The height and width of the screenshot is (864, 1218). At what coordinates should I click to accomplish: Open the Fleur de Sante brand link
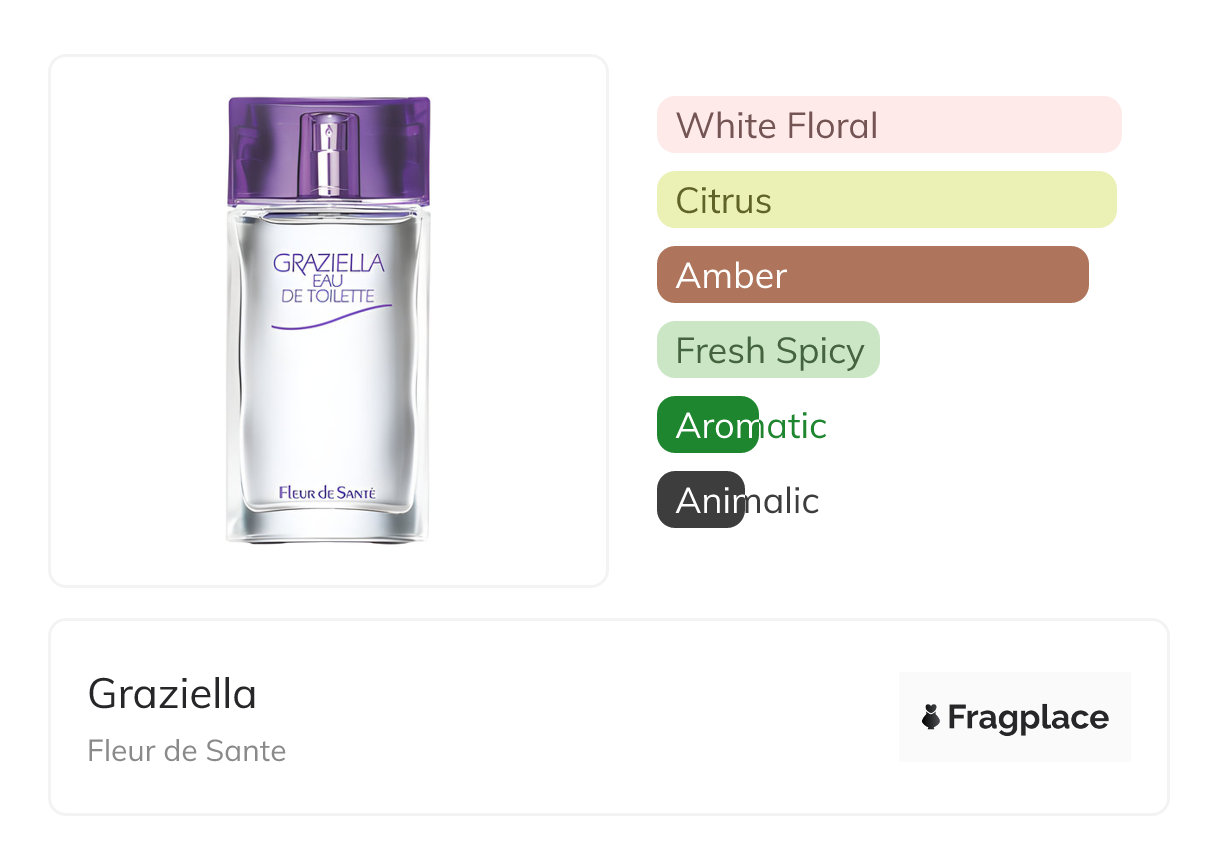pos(186,751)
